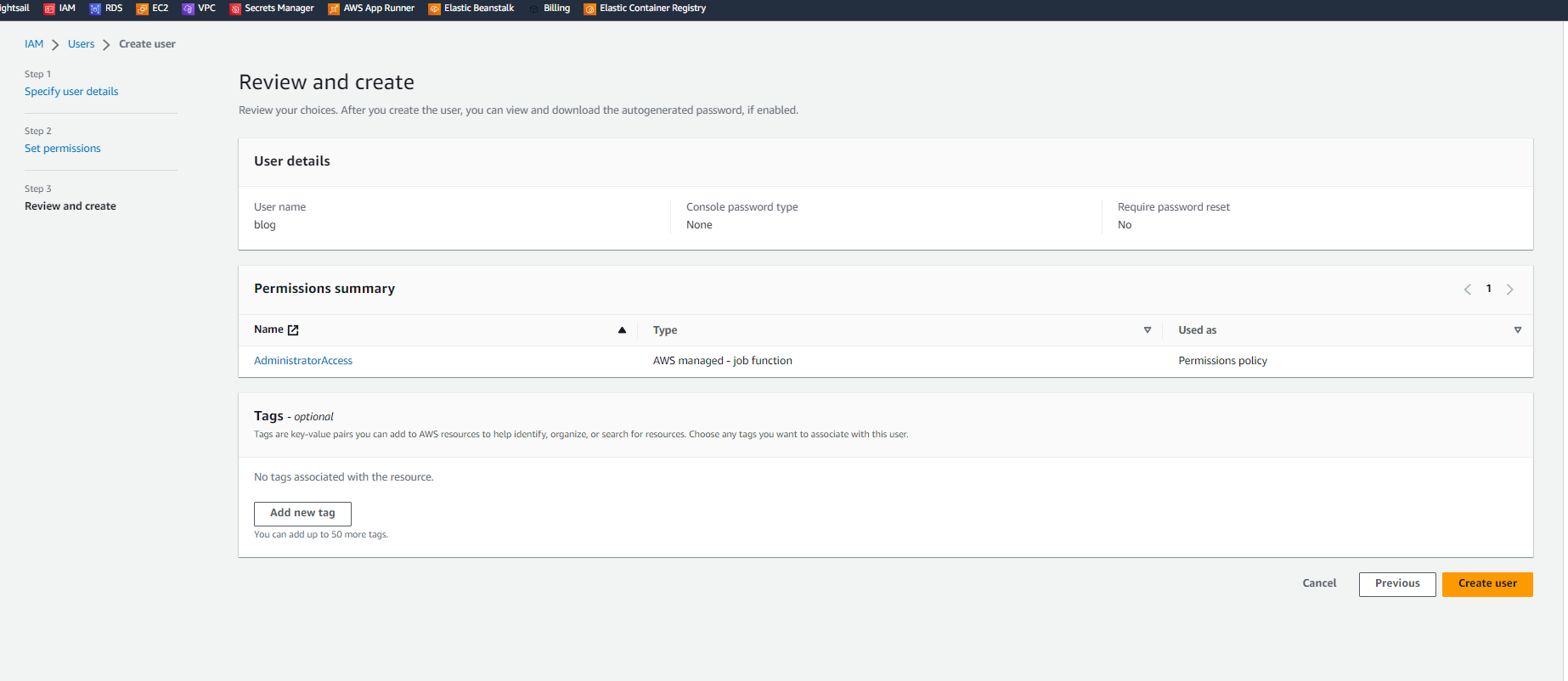The width and height of the screenshot is (1568, 681).
Task: Return to Set permissions step
Action: [x=63, y=149]
